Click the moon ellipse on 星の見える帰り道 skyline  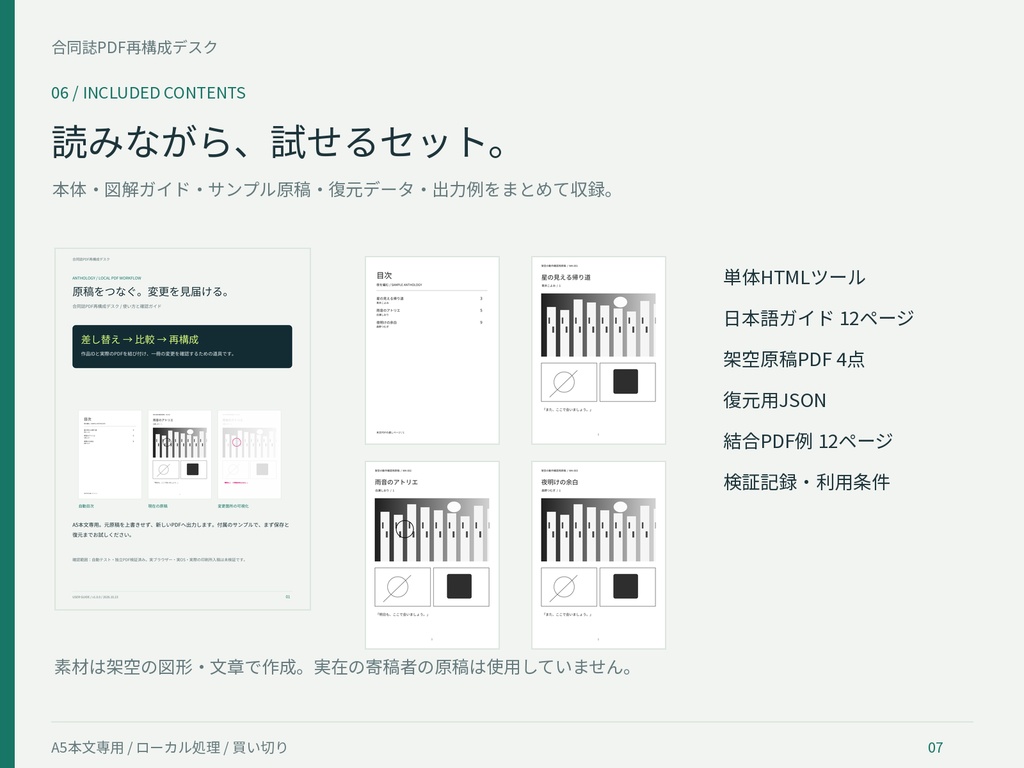620,302
